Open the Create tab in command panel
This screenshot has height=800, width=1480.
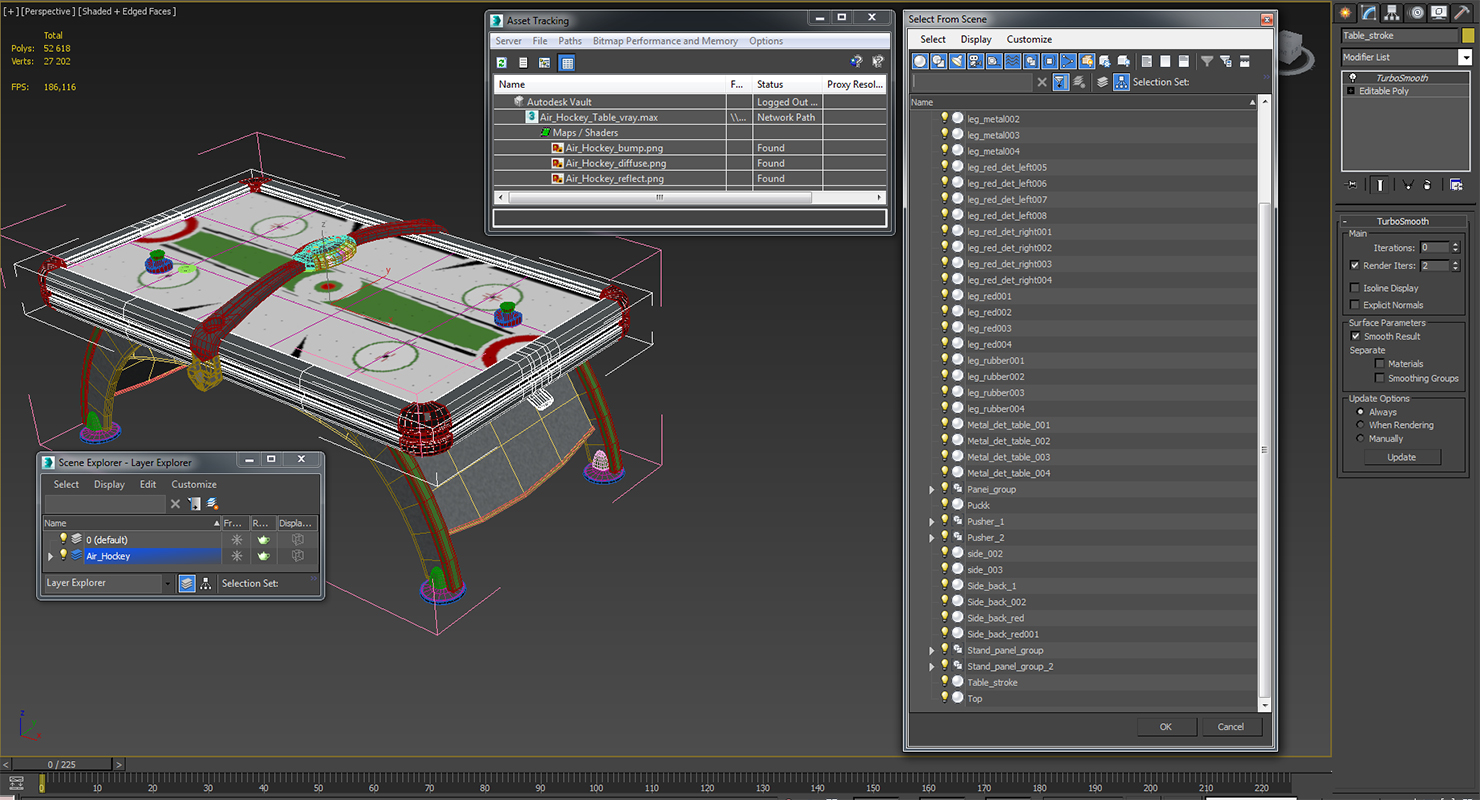click(x=1345, y=12)
